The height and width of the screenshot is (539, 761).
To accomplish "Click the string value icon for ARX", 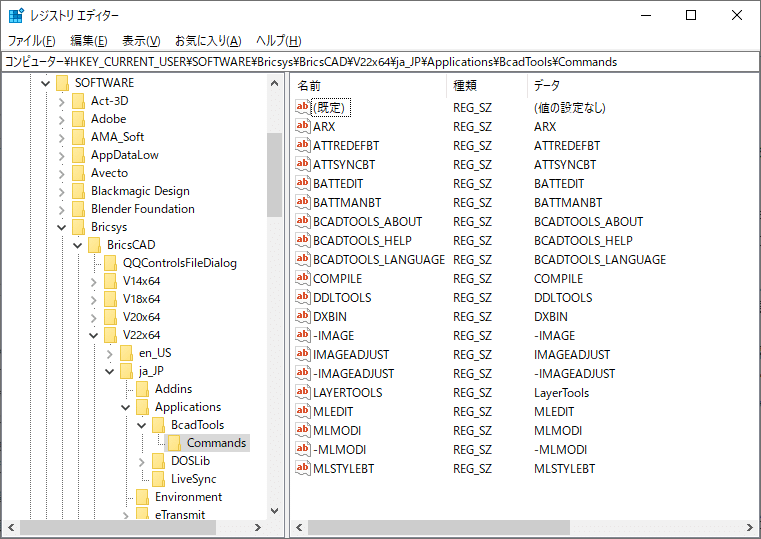I will tap(302, 126).
